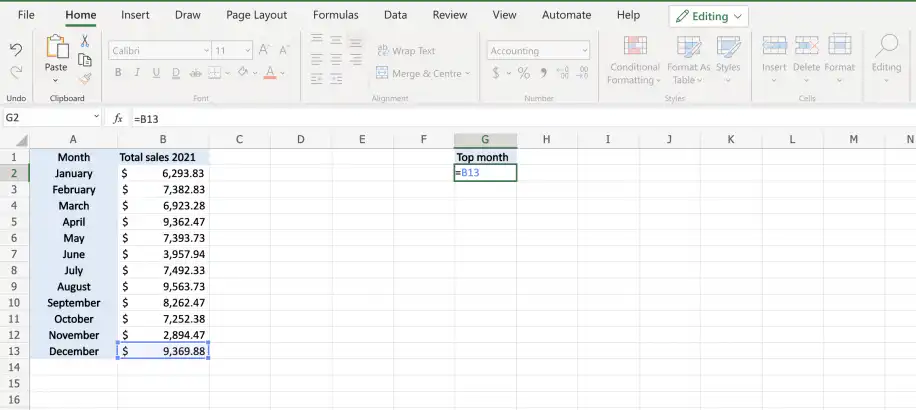Centre text horizontally
Image resolution: width=916 pixels, height=410 pixels.
336,58
